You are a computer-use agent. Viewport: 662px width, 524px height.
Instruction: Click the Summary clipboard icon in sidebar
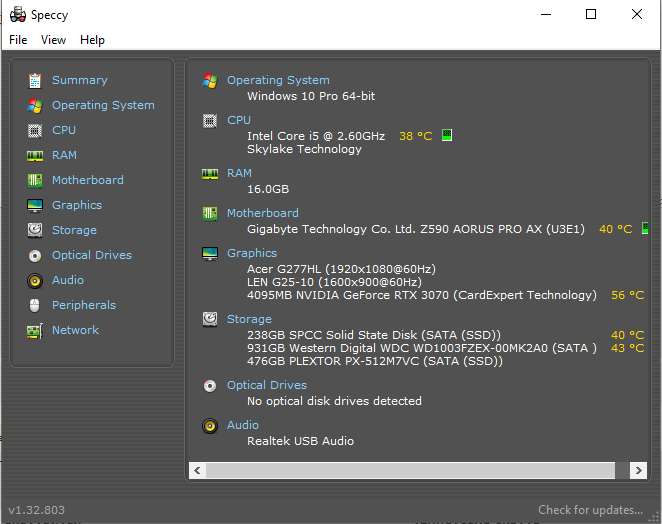click(35, 81)
